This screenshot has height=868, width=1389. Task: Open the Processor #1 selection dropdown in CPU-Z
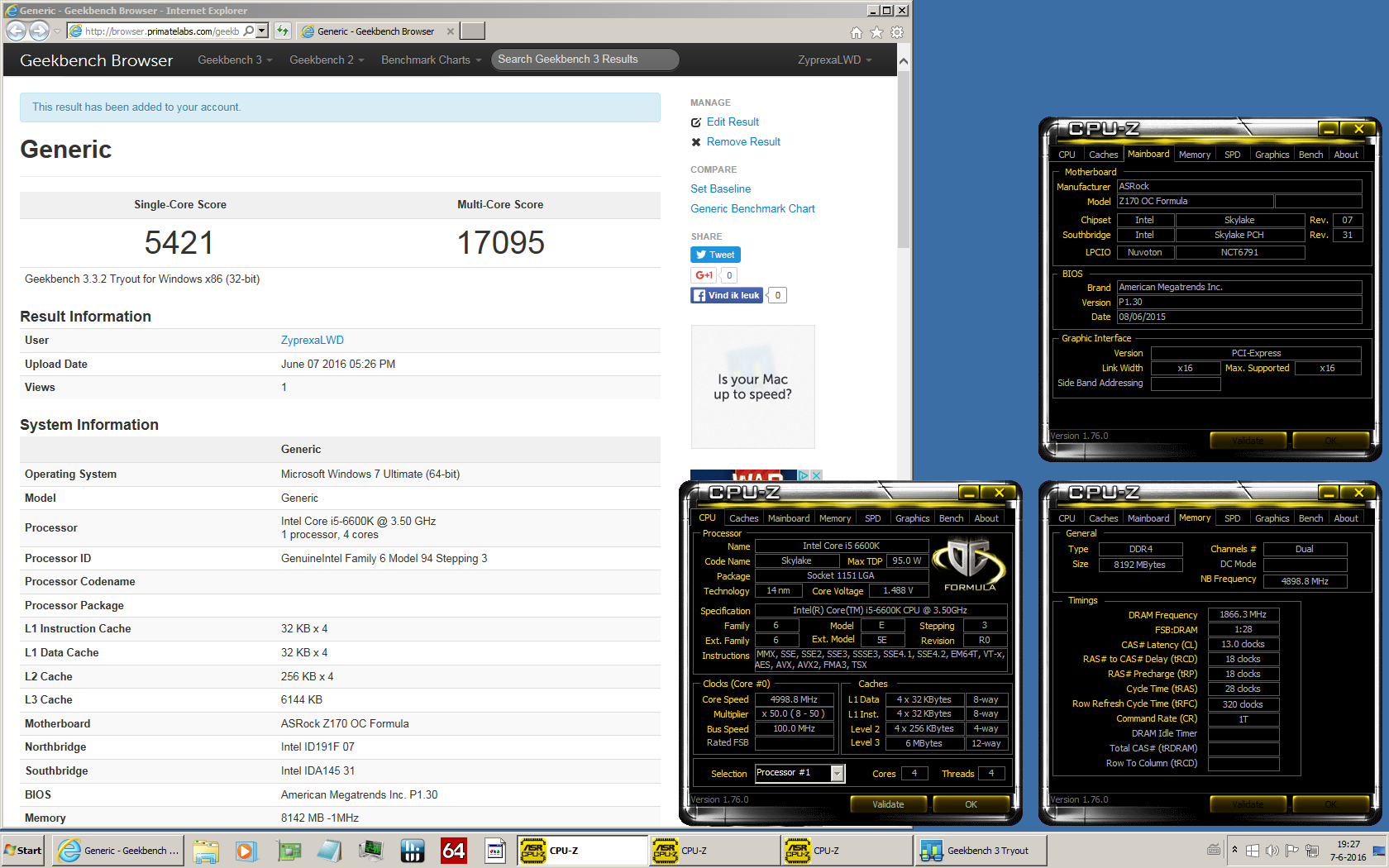point(838,773)
